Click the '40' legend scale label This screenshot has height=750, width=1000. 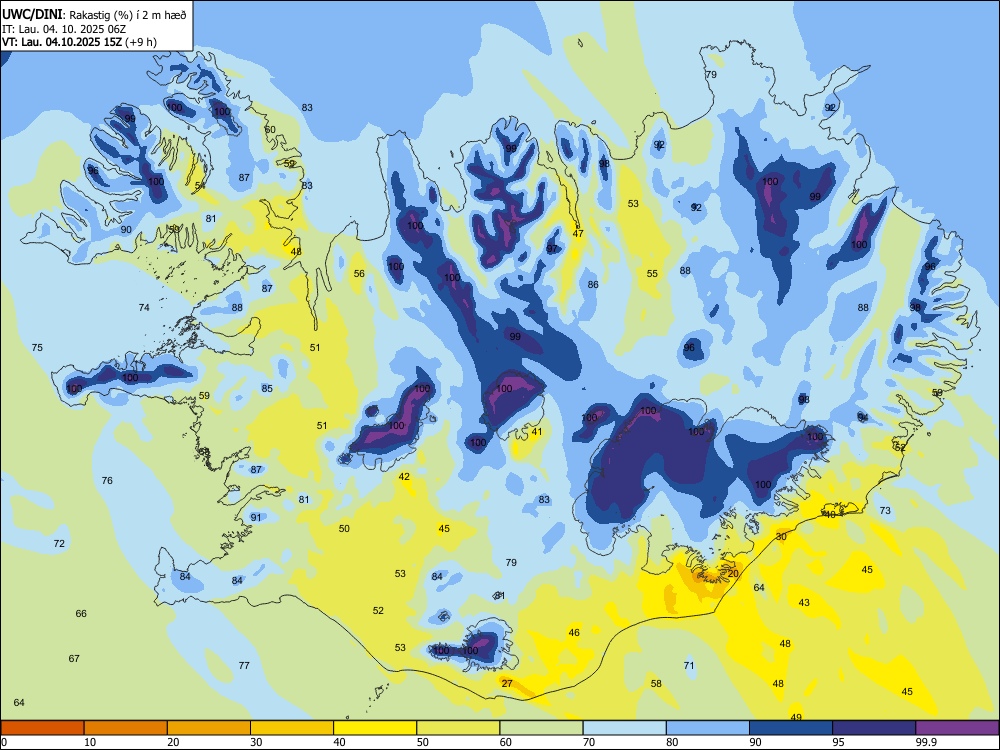point(340,742)
